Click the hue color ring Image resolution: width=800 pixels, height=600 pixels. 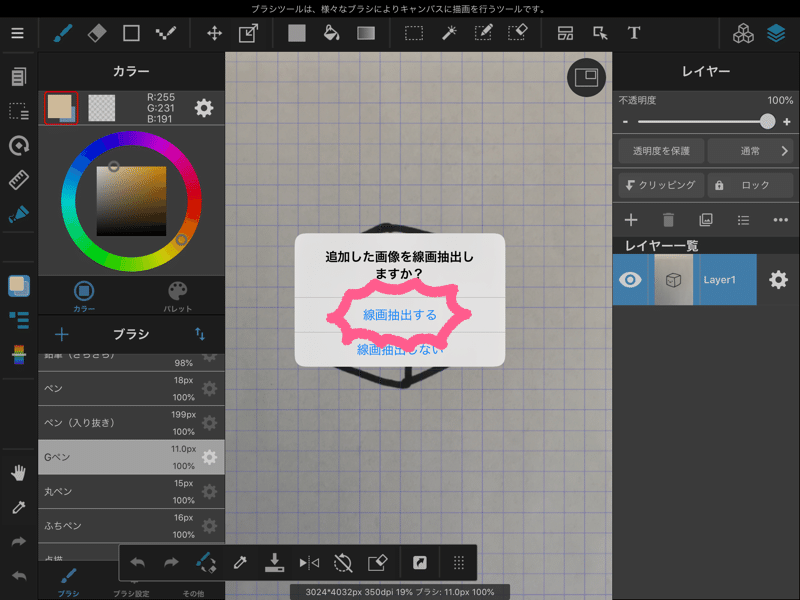point(131,201)
